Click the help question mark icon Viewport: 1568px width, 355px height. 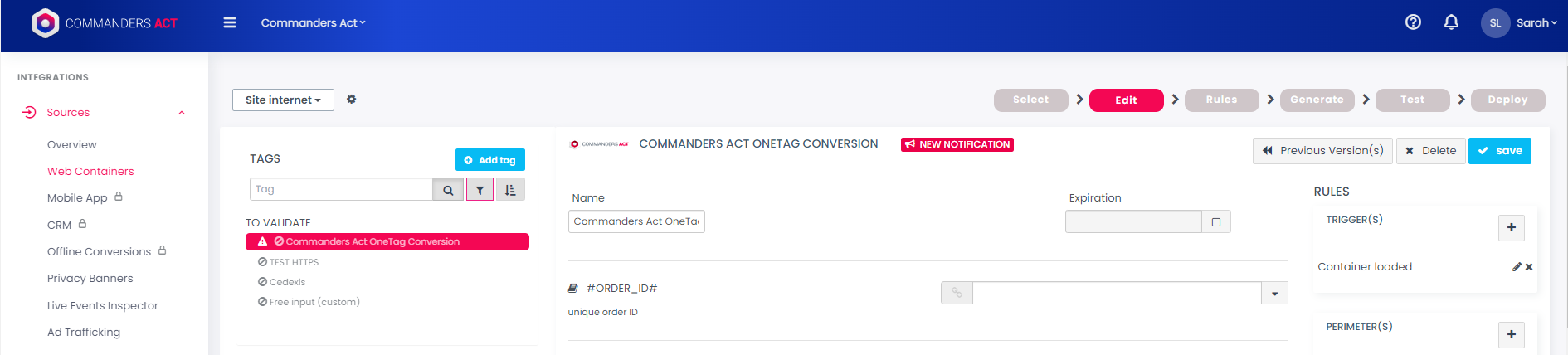(1413, 22)
